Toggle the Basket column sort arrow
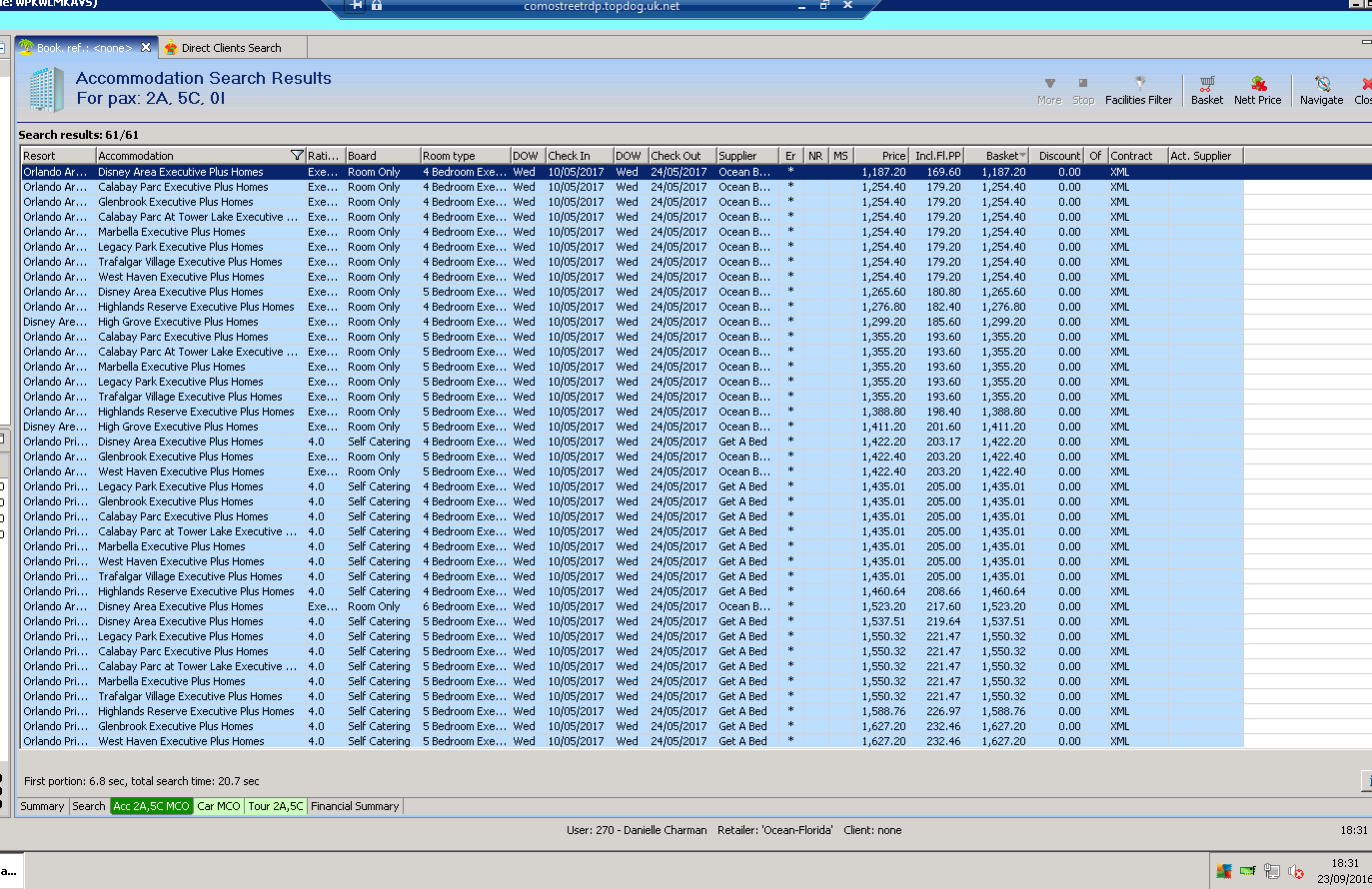This screenshot has height=889, width=1372. (1022, 156)
